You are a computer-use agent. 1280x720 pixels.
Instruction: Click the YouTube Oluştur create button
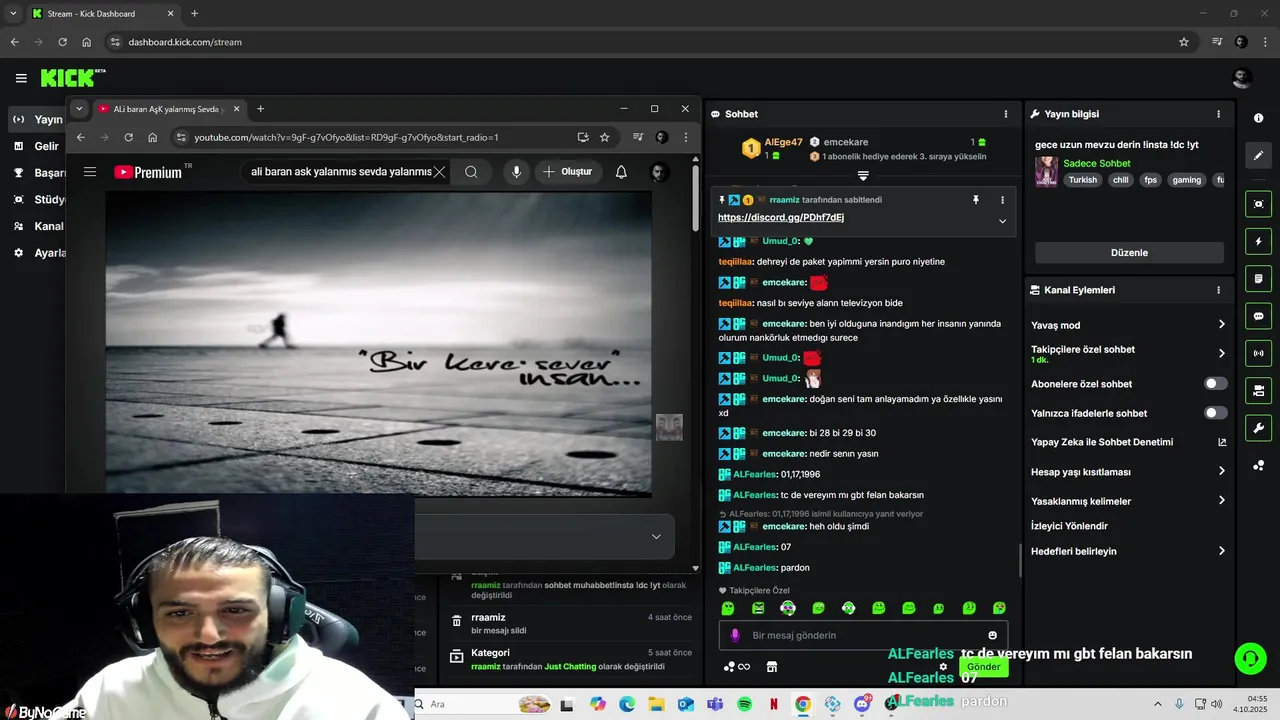568,172
